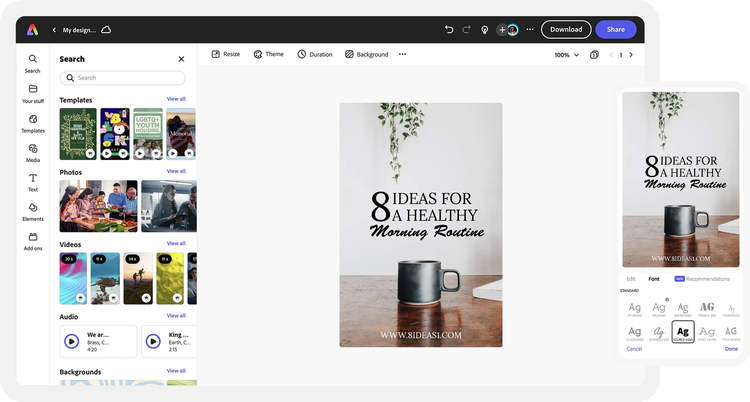Open toolbar overflow menu after Background

(402, 54)
